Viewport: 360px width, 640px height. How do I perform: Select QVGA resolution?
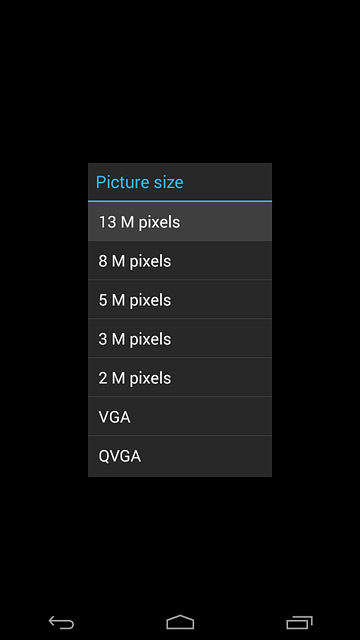coord(180,456)
